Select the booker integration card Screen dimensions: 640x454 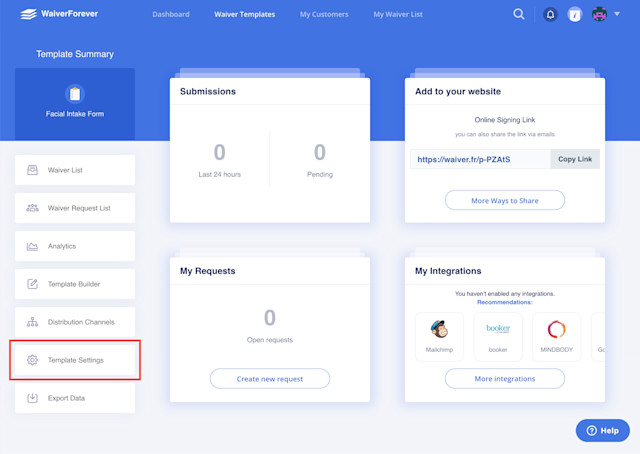tap(498, 337)
